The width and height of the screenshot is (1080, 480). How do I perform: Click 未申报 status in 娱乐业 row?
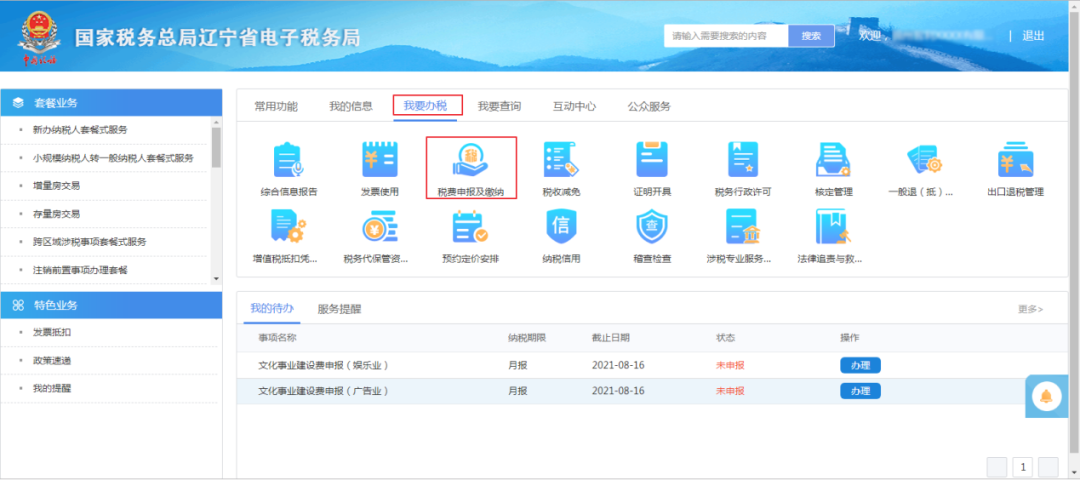pyautogui.click(x=730, y=365)
